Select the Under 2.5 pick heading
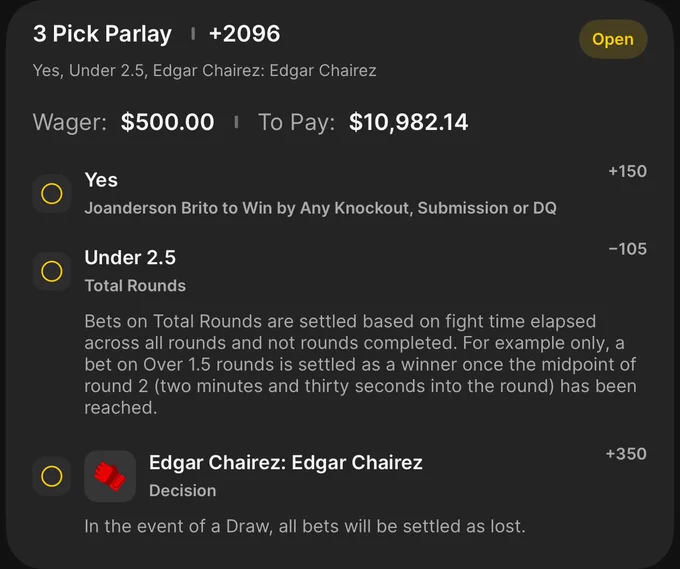This screenshot has width=680, height=569. (x=130, y=258)
